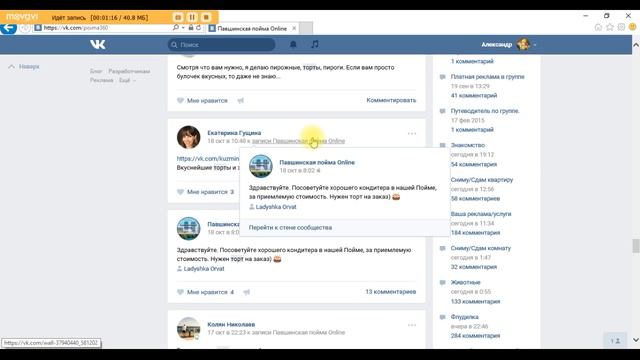This screenshot has height=360, width=640.
Task: Open Александр profile dropdown menu
Action: tap(509, 44)
